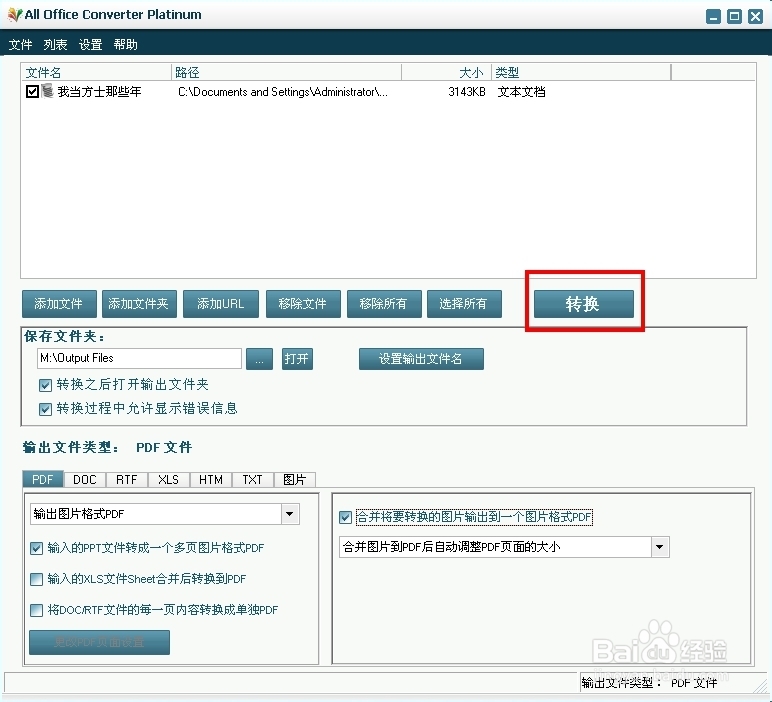
Task: Click the text document icon beside 我当方士那些年
Action: click(x=47, y=91)
